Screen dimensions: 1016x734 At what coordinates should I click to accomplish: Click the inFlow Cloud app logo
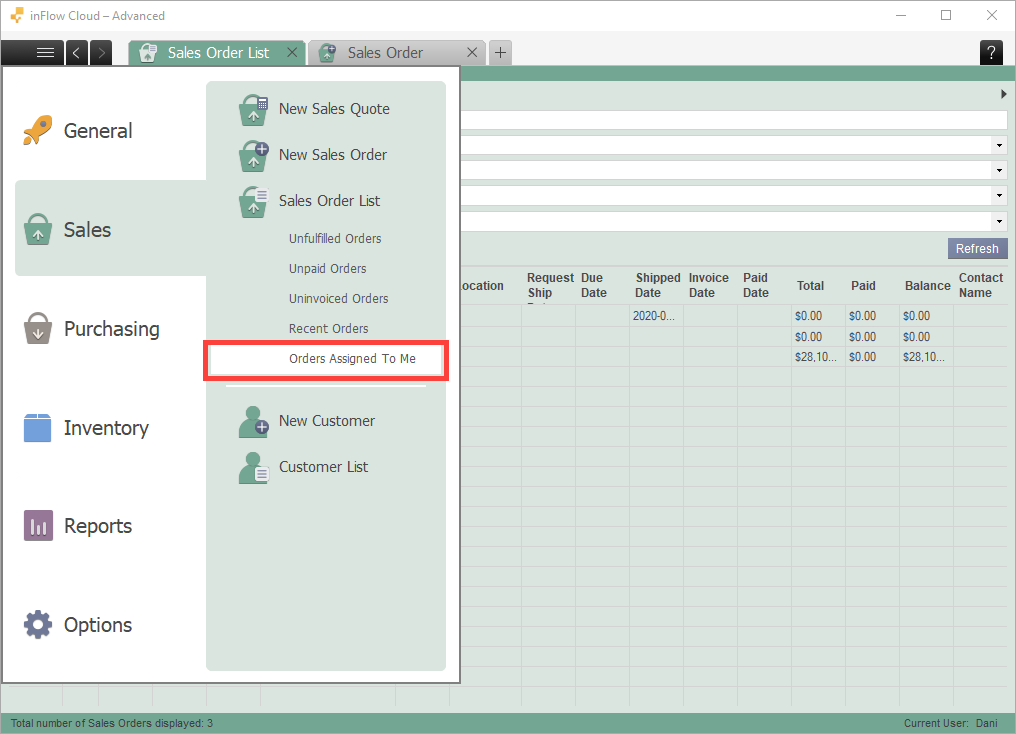pyautogui.click(x=17, y=15)
